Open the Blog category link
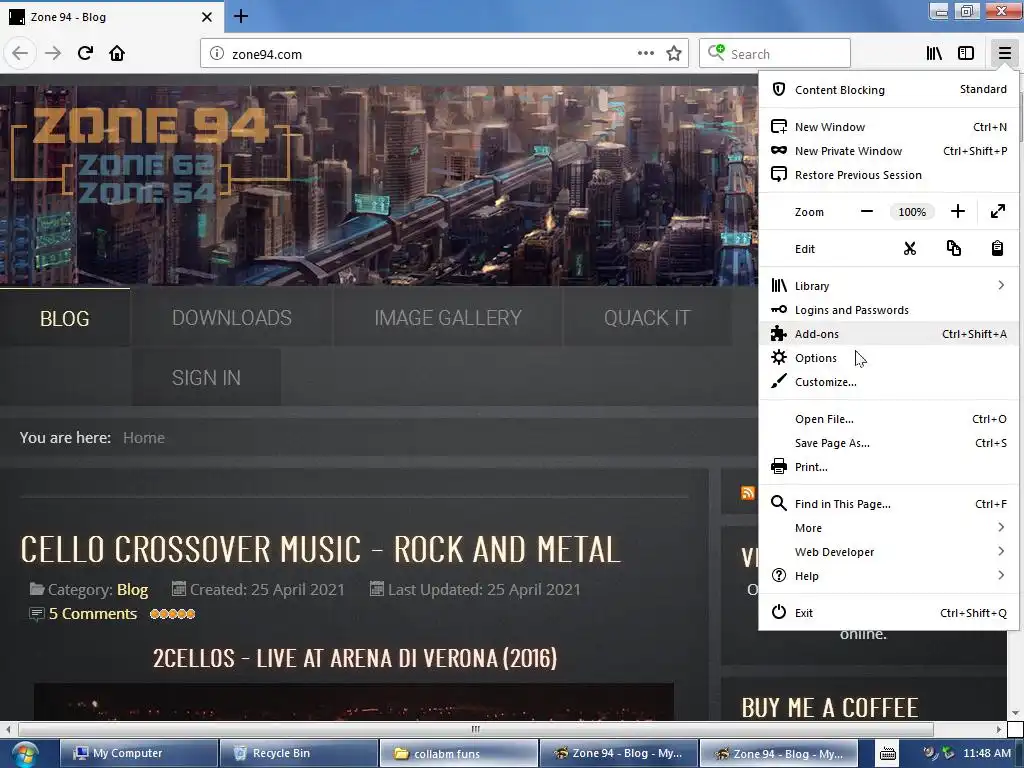 (x=133, y=590)
